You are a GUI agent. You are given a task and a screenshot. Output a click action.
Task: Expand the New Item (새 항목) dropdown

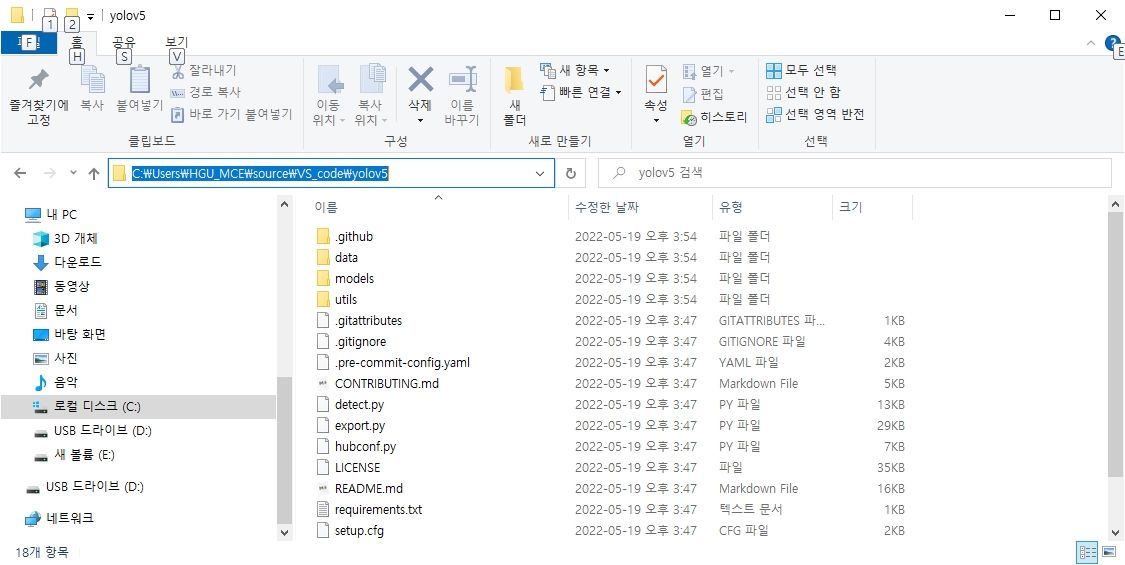pyautogui.click(x=606, y=70)
